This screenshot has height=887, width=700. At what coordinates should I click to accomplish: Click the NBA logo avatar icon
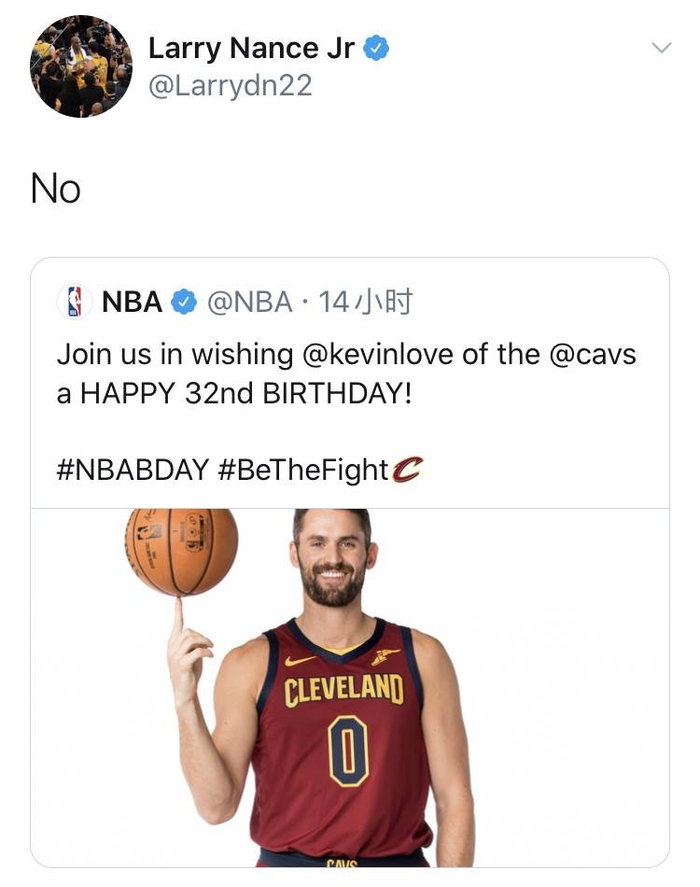[73, 302]
